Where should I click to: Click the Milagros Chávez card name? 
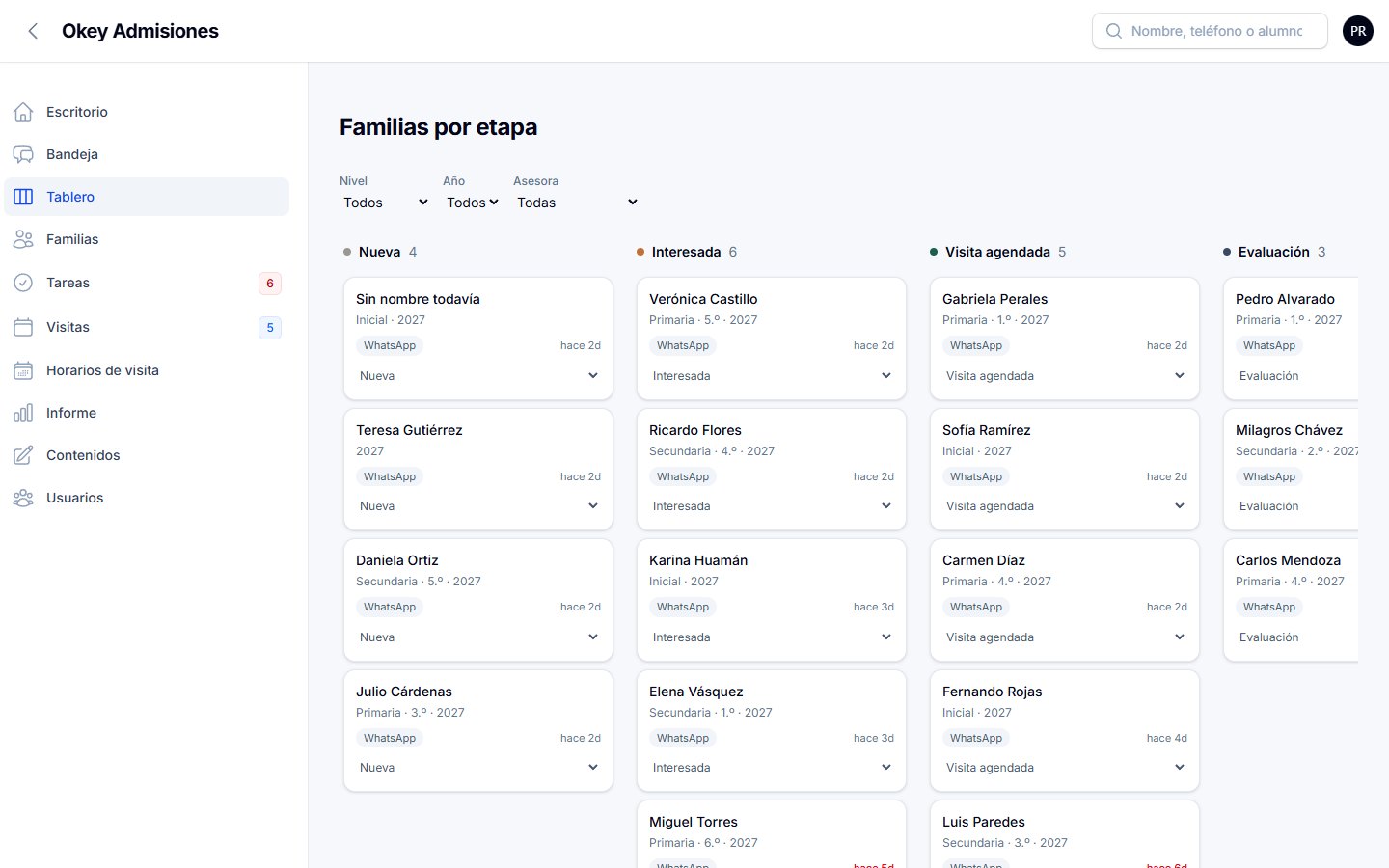(x=1289, y=430)
